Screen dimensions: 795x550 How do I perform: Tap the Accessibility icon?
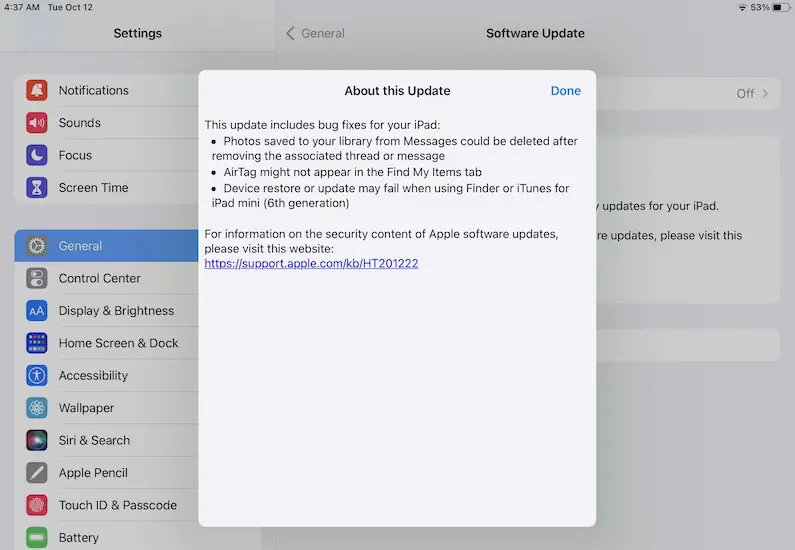click(37, 375)
